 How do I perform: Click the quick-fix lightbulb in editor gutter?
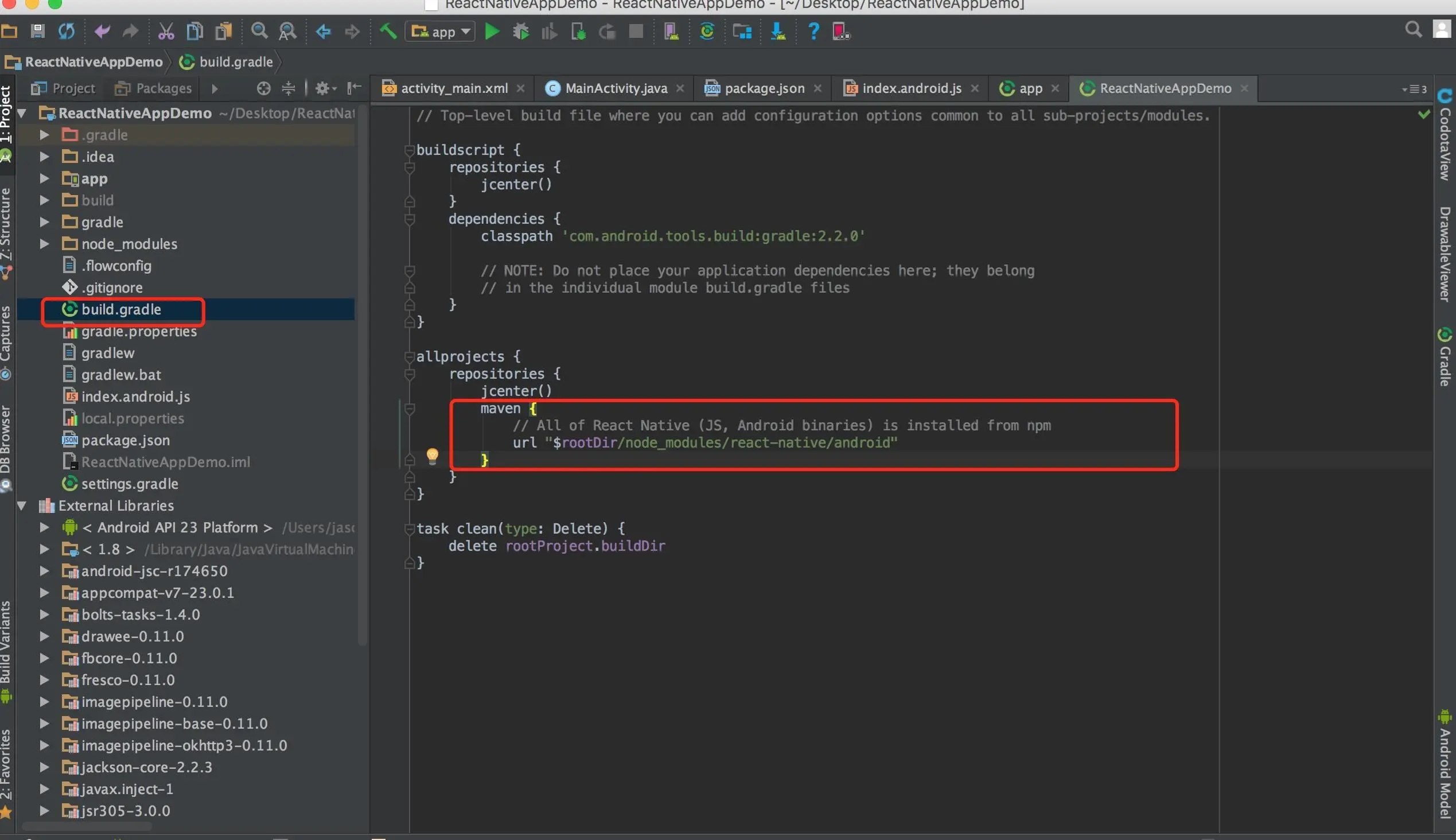tap(432, 456)
